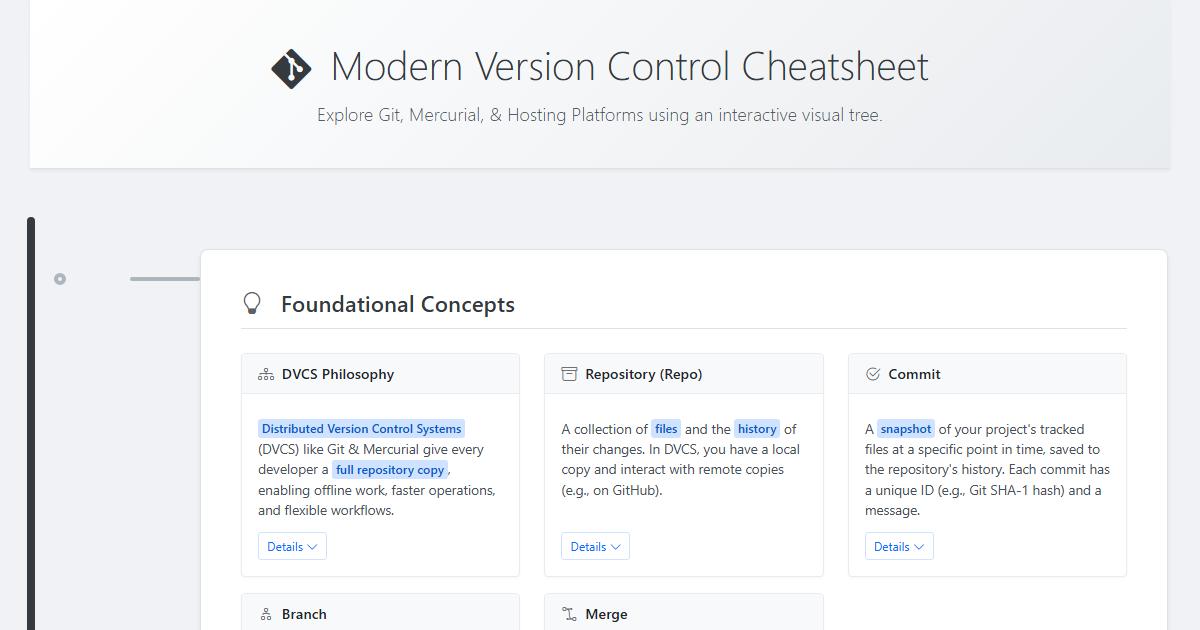The image size is (1200, 630).
Task: Click the Commit card header text
Action: pyautogui.click(x=914, y=374)
